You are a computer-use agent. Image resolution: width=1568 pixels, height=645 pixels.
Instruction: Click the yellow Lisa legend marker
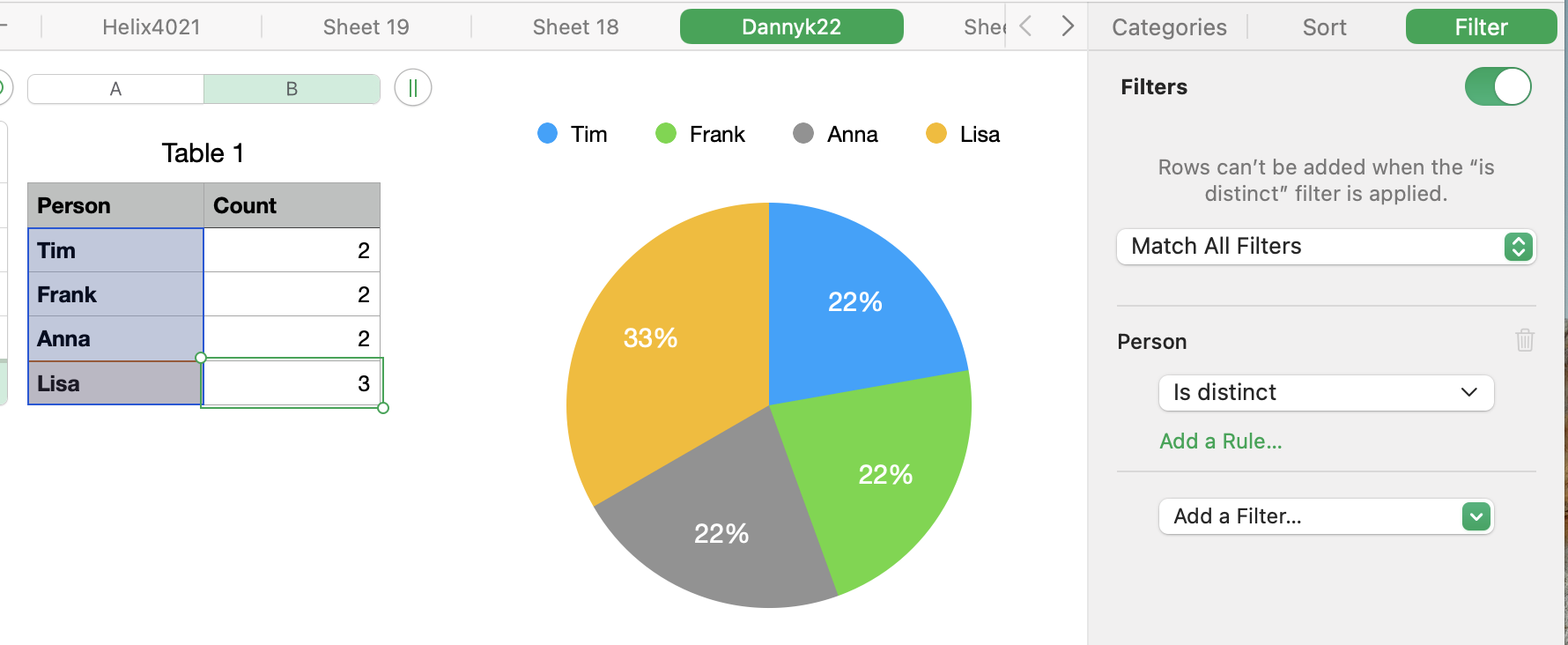tap(936, 134)
